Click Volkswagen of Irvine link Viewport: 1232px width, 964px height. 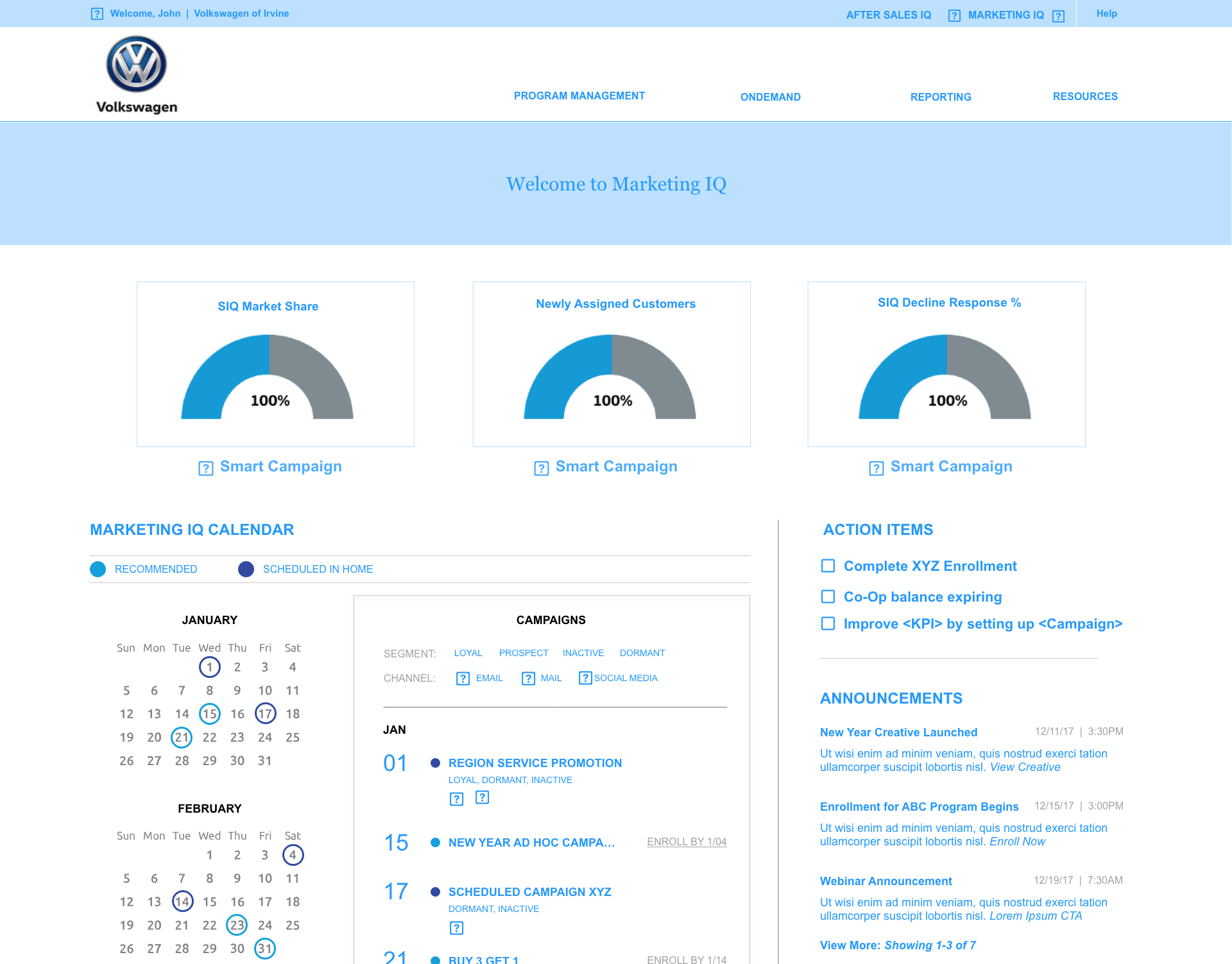pos(241,13)
